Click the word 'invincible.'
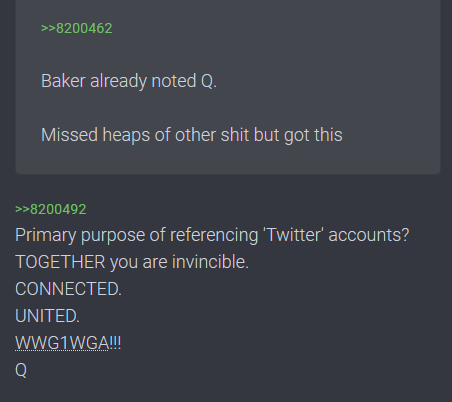Image resolution: width=452 pixels, height=402 pixels. point(210,262)
